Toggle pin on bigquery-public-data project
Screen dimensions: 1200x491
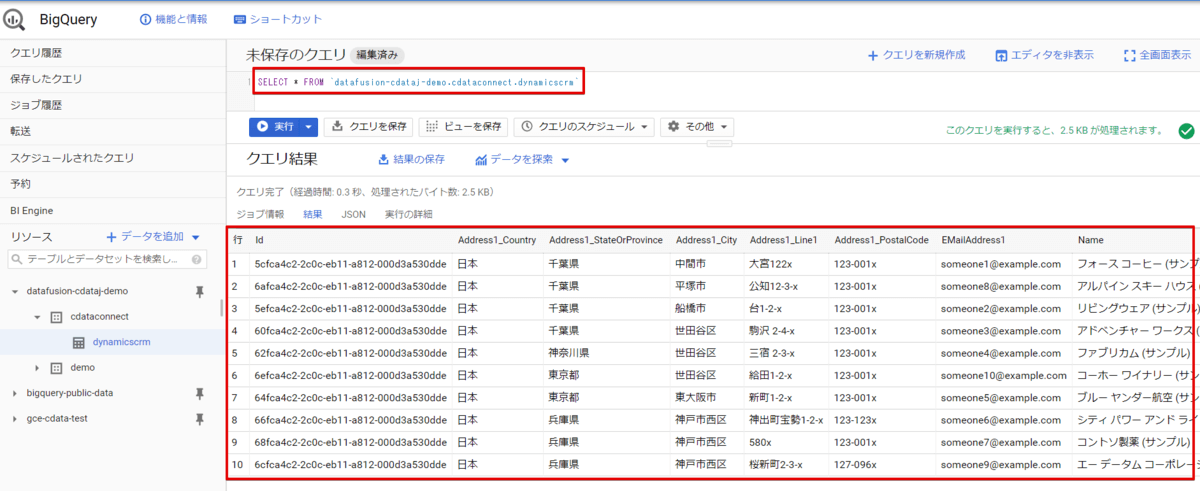[199, 393]
